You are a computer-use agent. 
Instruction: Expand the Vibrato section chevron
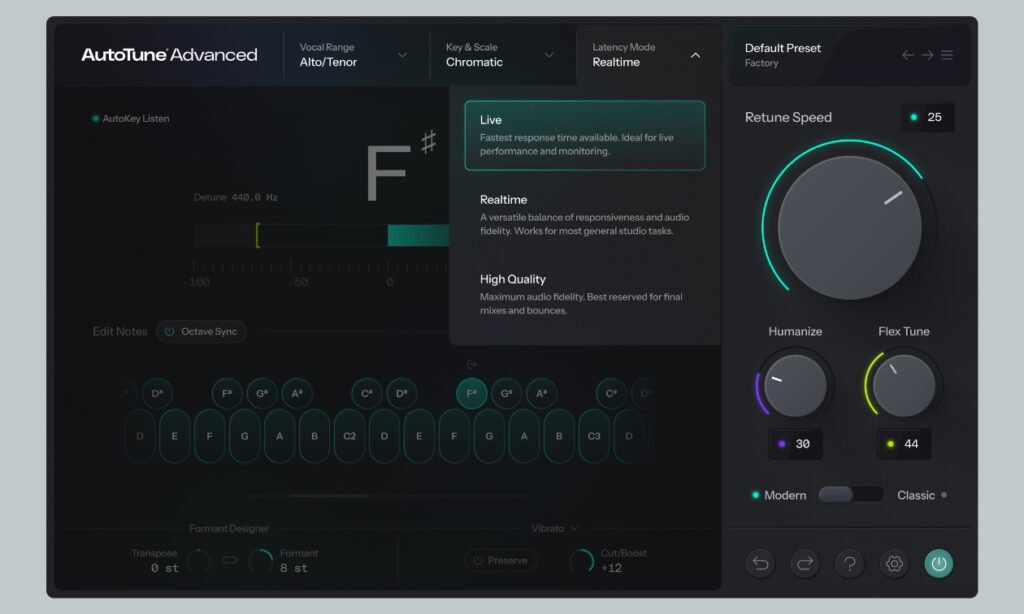click(x=574, y=528)
